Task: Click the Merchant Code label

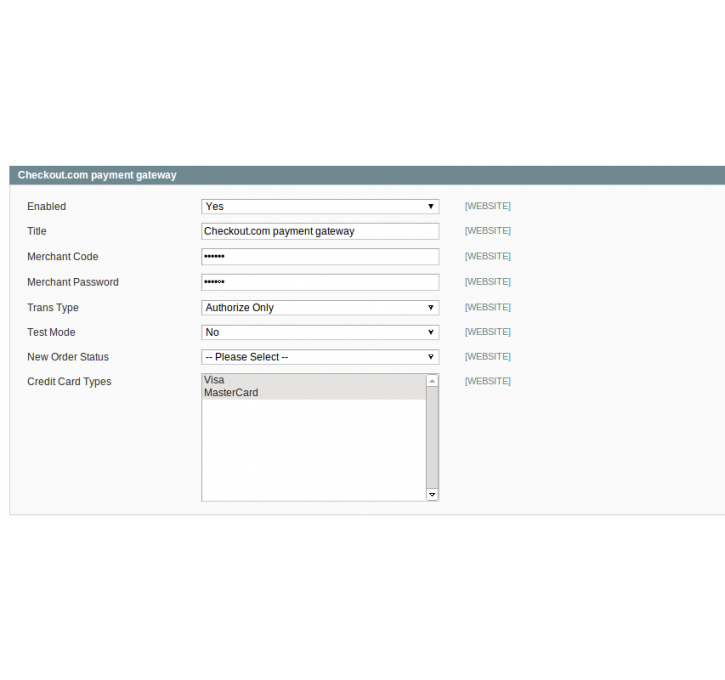Action: point(63,257)
